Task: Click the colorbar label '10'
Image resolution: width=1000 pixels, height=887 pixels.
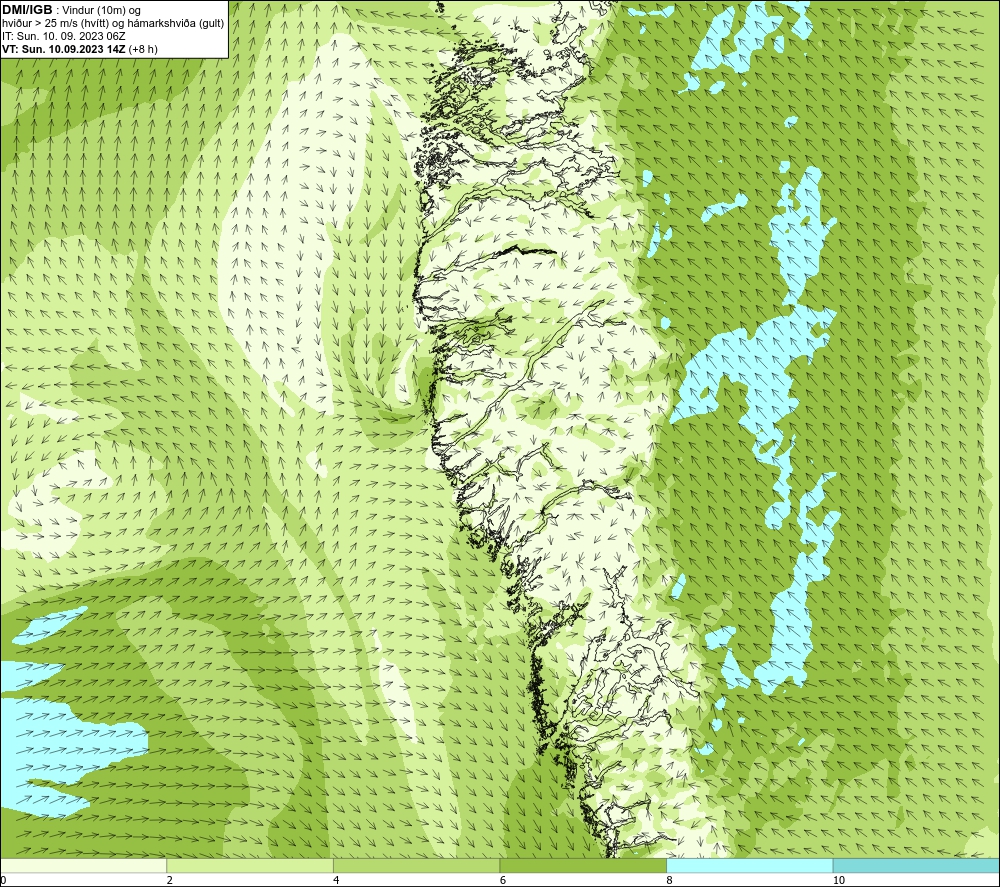Action: pyautogui.click(x=839, y=880)
